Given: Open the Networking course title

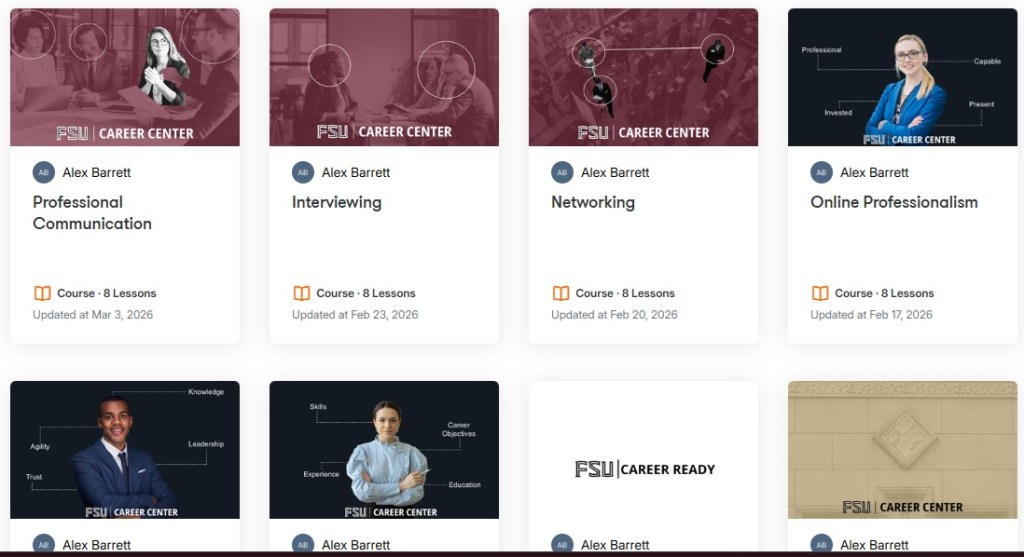Looking at the screenshot, I should [x=593, y=202].
